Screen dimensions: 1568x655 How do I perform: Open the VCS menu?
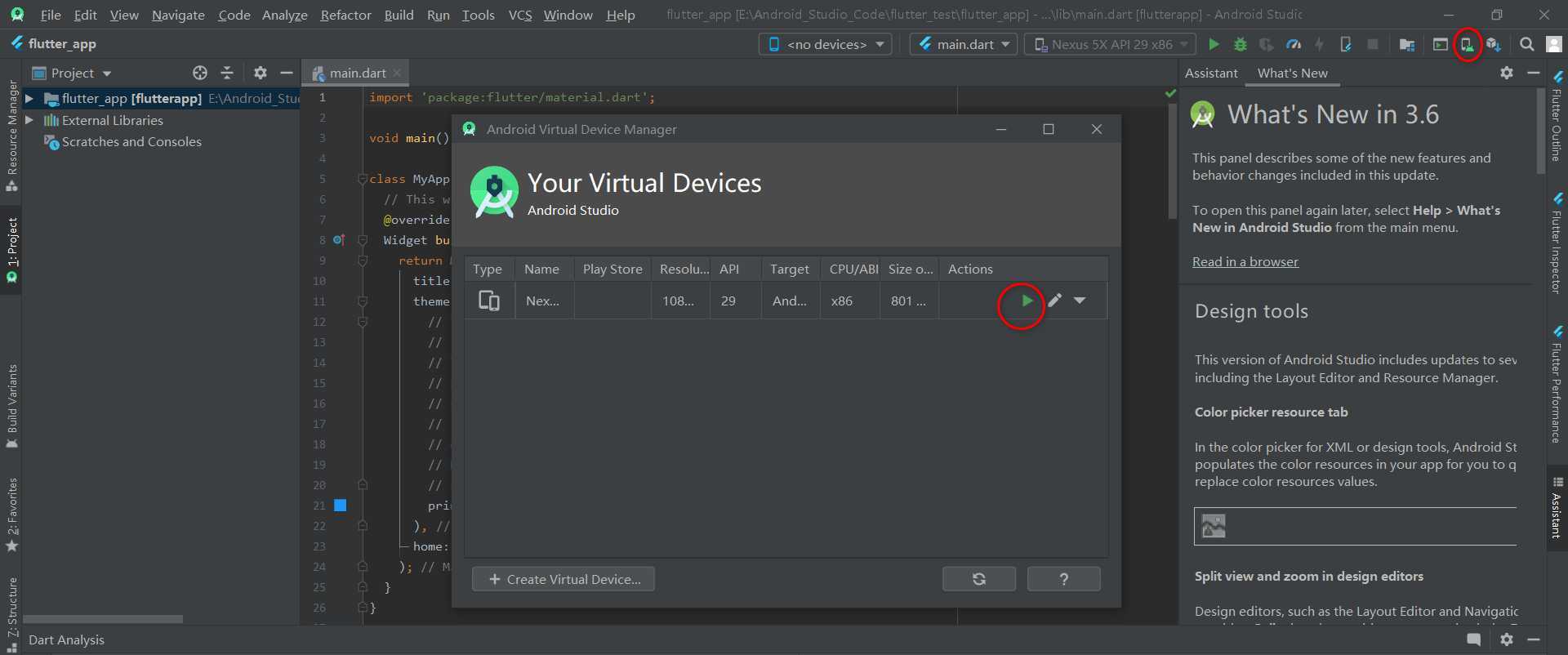pyautogui.click(x=520, y=15)
